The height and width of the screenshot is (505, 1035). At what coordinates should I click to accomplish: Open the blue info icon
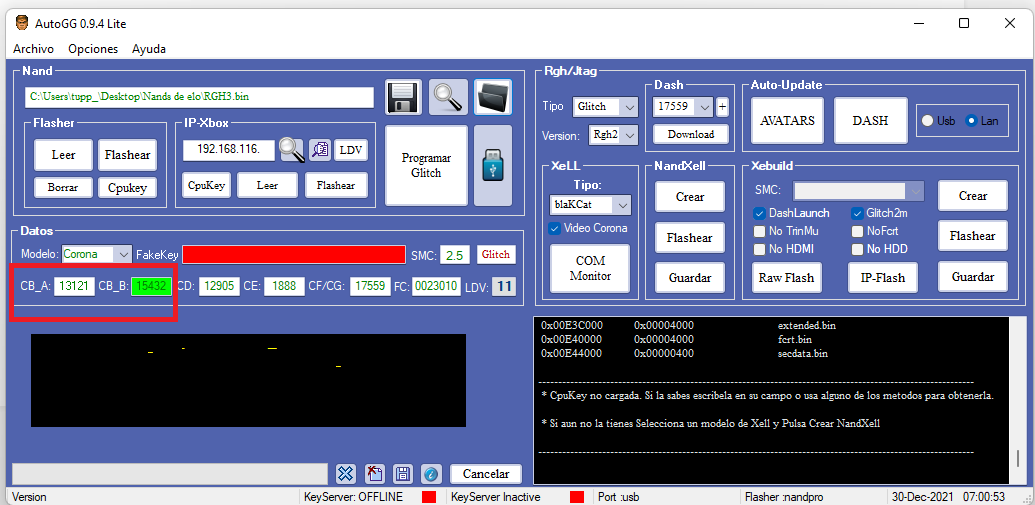coord(430,473)
